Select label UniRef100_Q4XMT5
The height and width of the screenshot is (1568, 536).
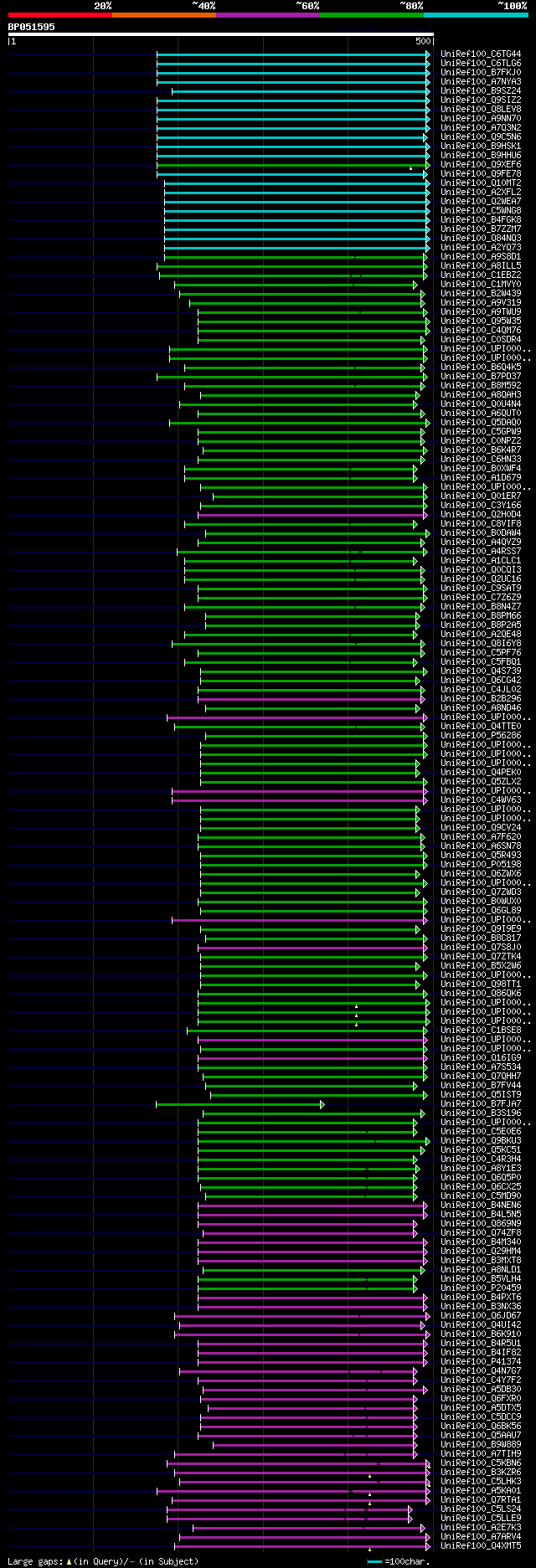click(481, 1546)
